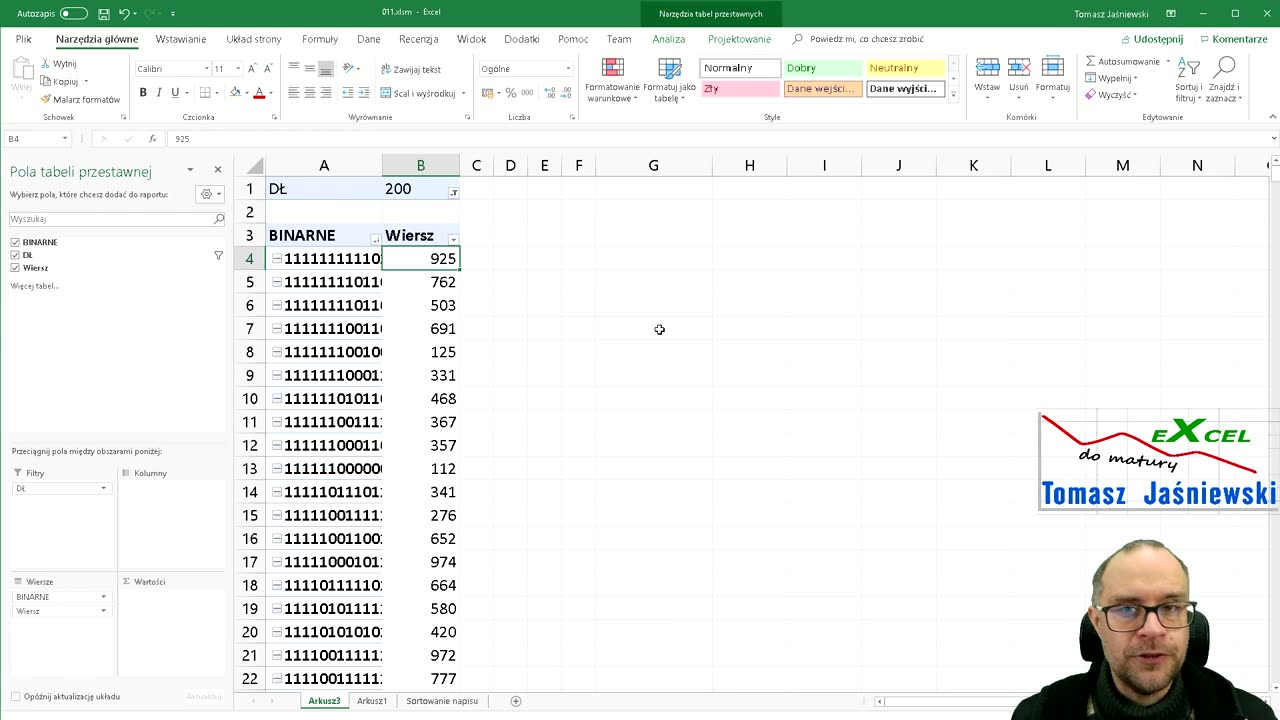Switch to the Dane ribbon tab
Screen dimensions: 1280x720
pos(369,39)
